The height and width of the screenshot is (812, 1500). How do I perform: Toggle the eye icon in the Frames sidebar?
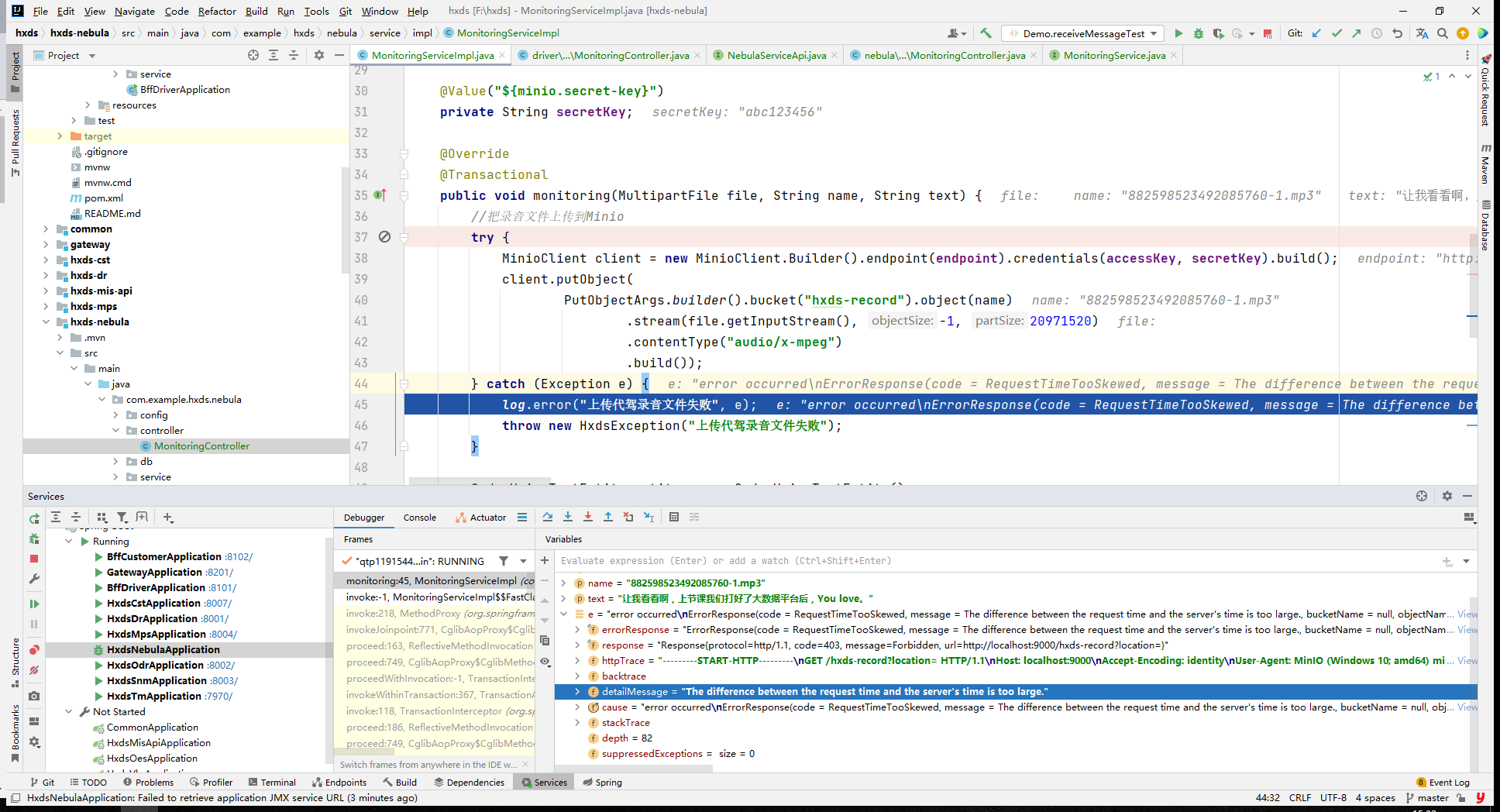(545, 662)
